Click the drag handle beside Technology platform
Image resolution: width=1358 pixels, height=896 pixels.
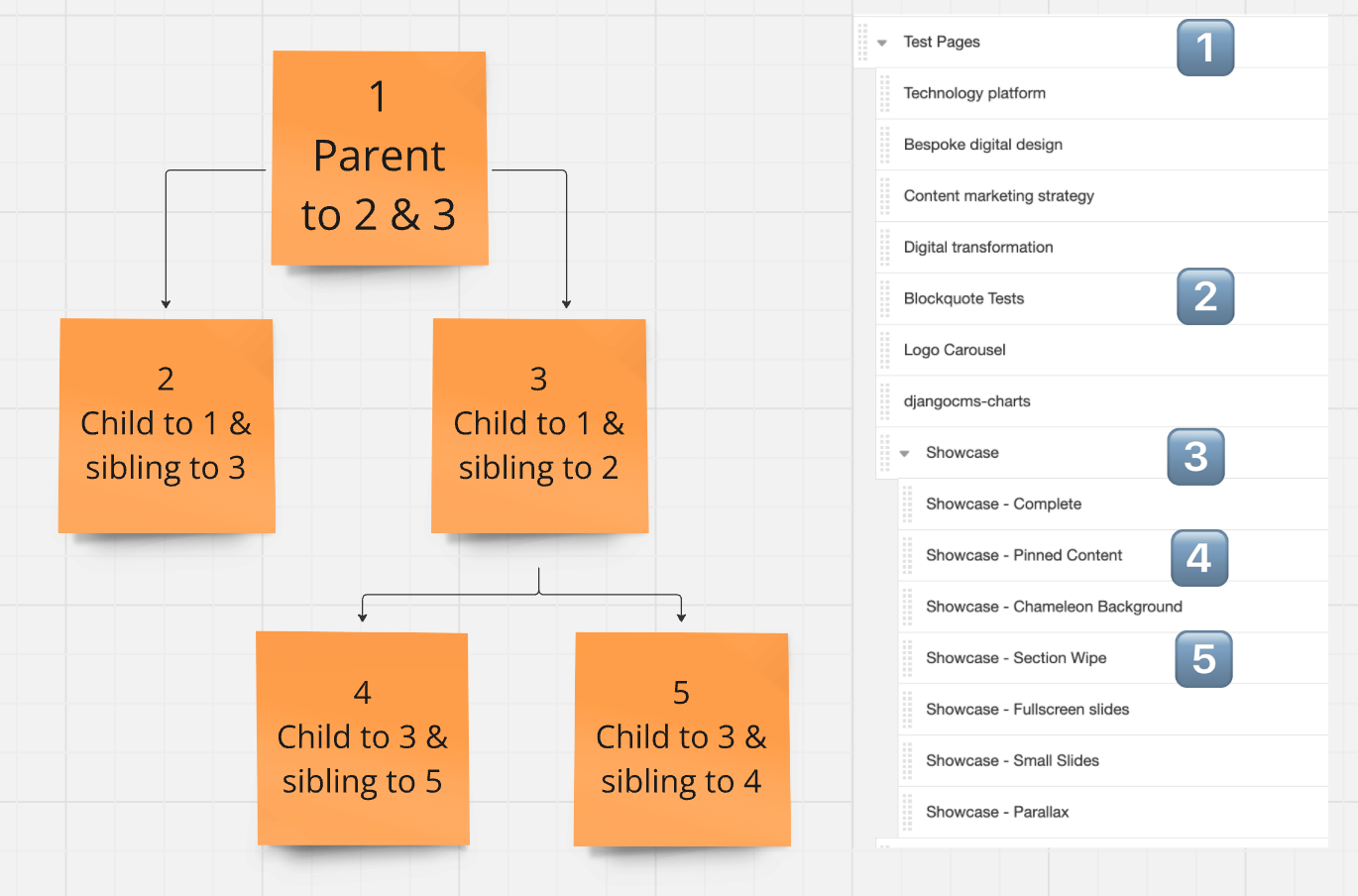tap(885, 93)
